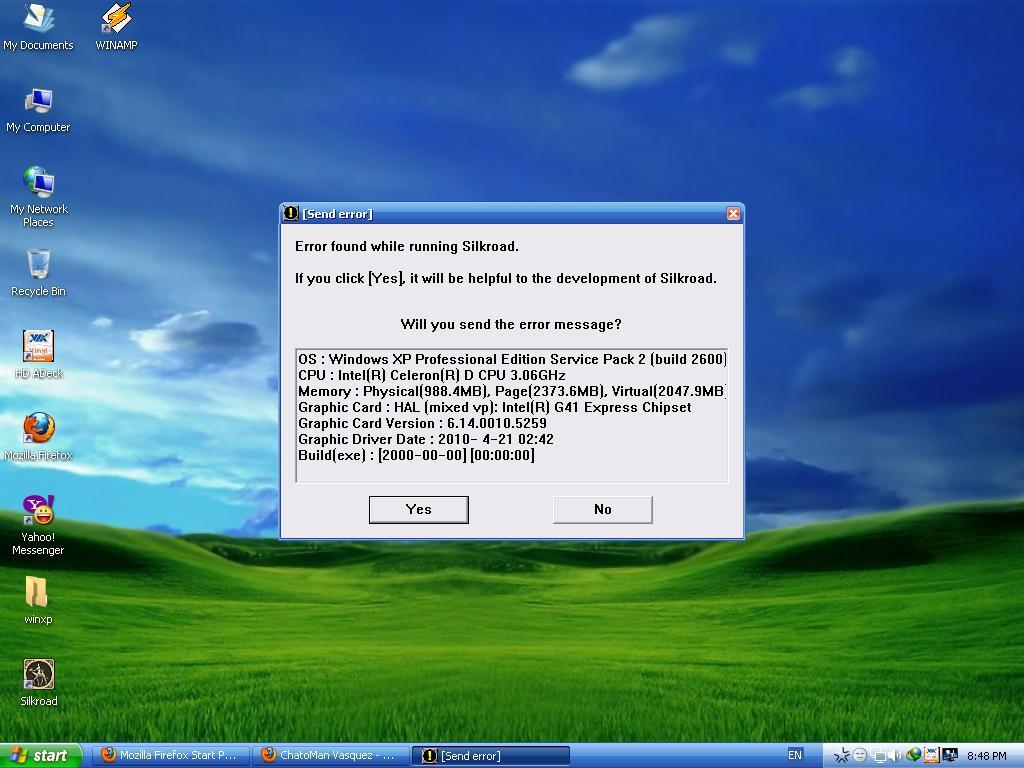Select the Silkroad game shortcut
The width and height of the screenshot is (1024, 768).
tap(39, 682)
